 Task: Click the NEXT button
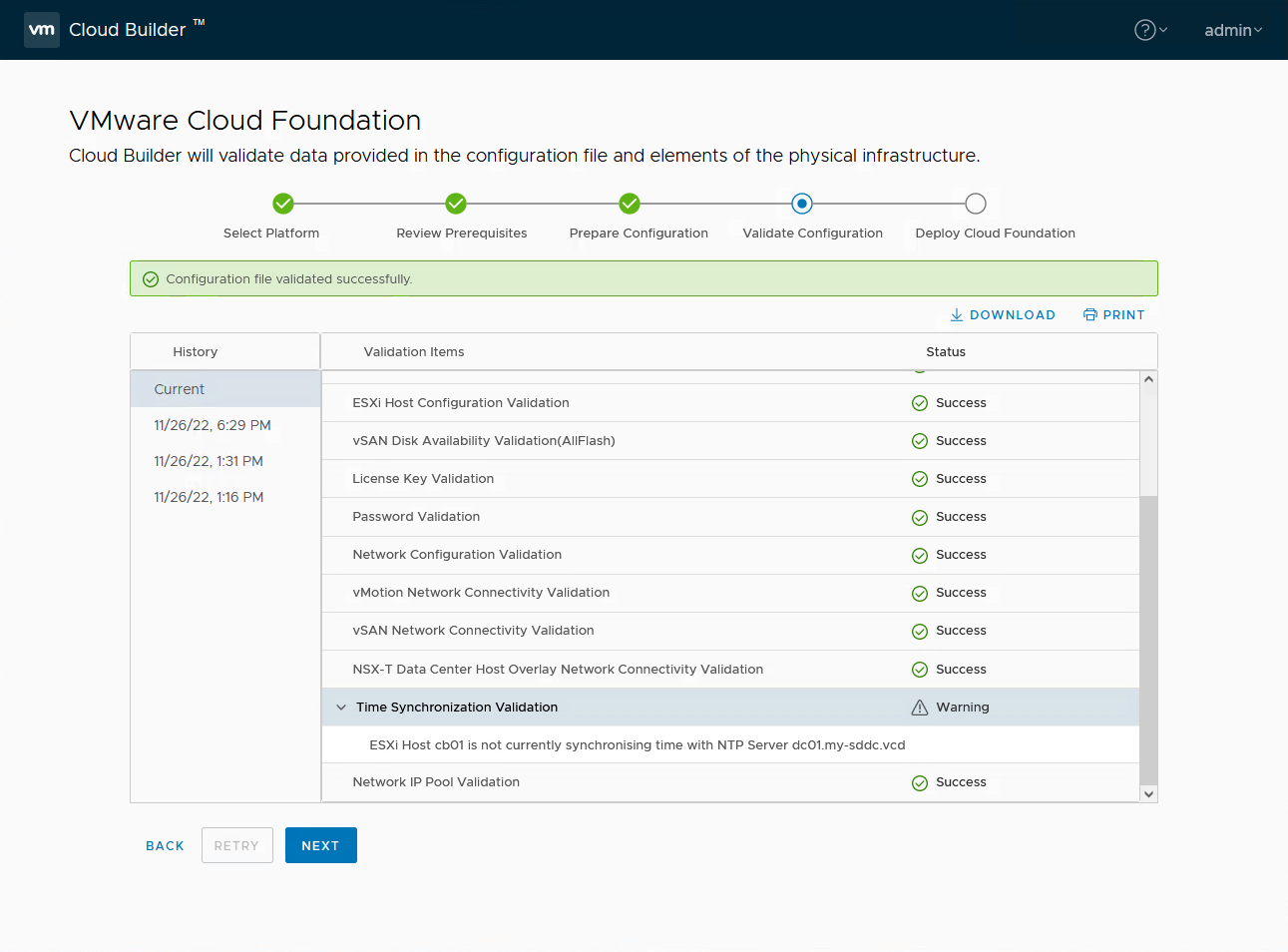click(320, 845)
